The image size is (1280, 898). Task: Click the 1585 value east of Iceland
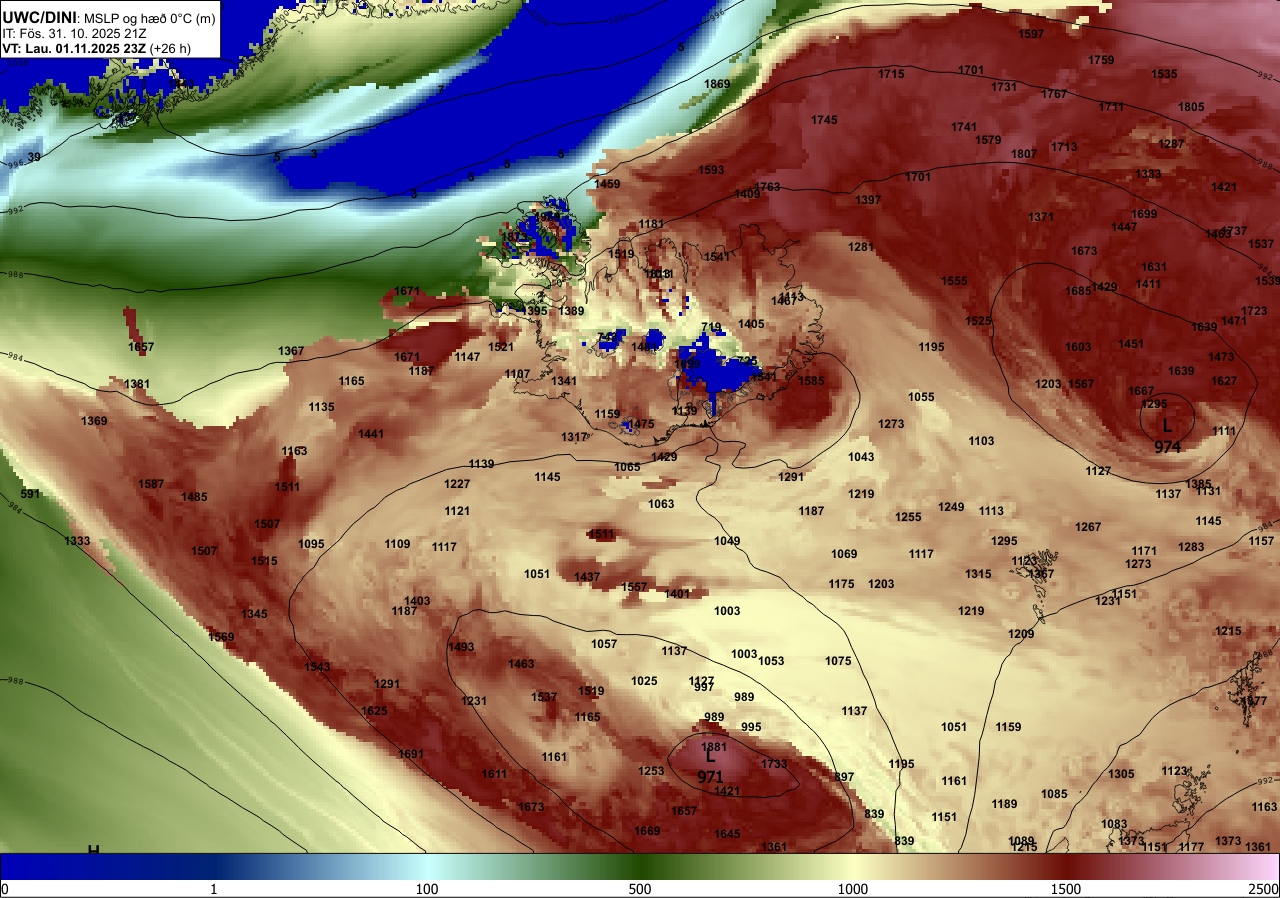pos(811,381)
